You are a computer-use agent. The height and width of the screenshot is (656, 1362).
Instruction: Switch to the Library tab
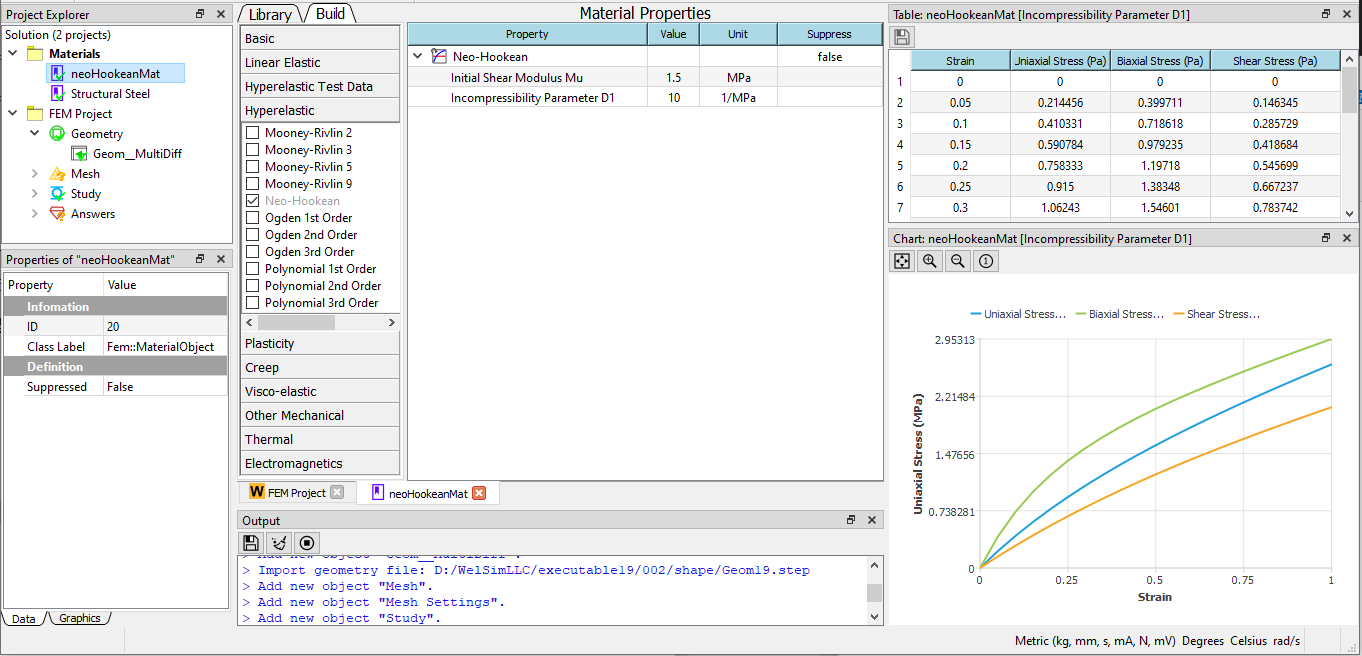pyautogui.click(x=270, y=14)
